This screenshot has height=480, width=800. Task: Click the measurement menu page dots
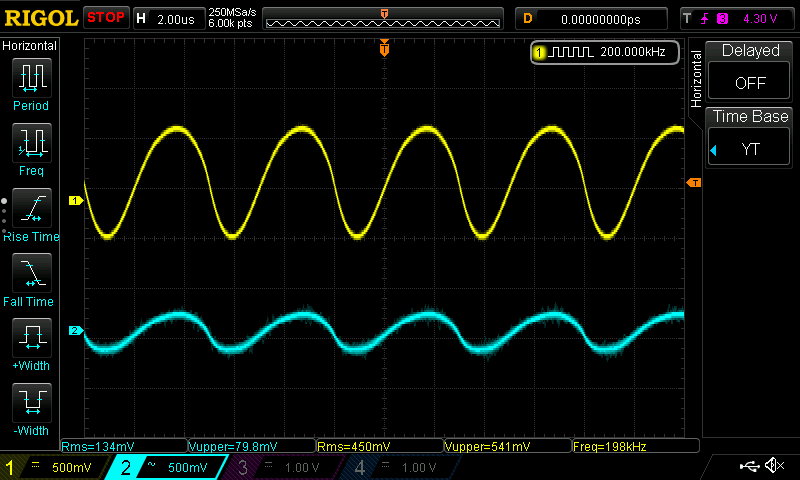4,218
